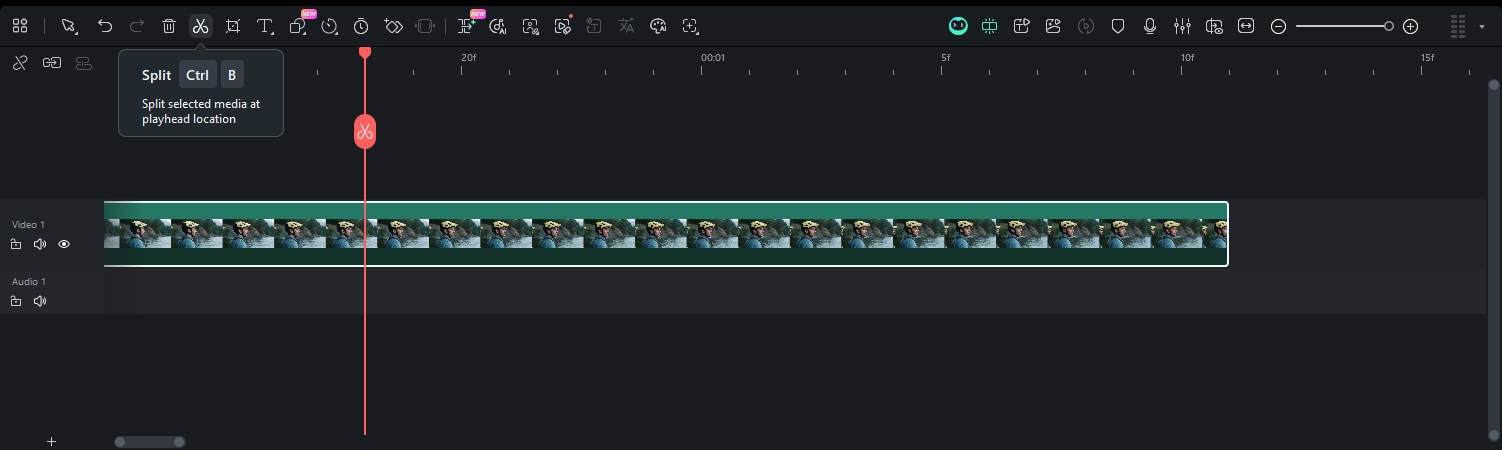Open the Crop tool
1502x450 pixels.
click(233, 26)
